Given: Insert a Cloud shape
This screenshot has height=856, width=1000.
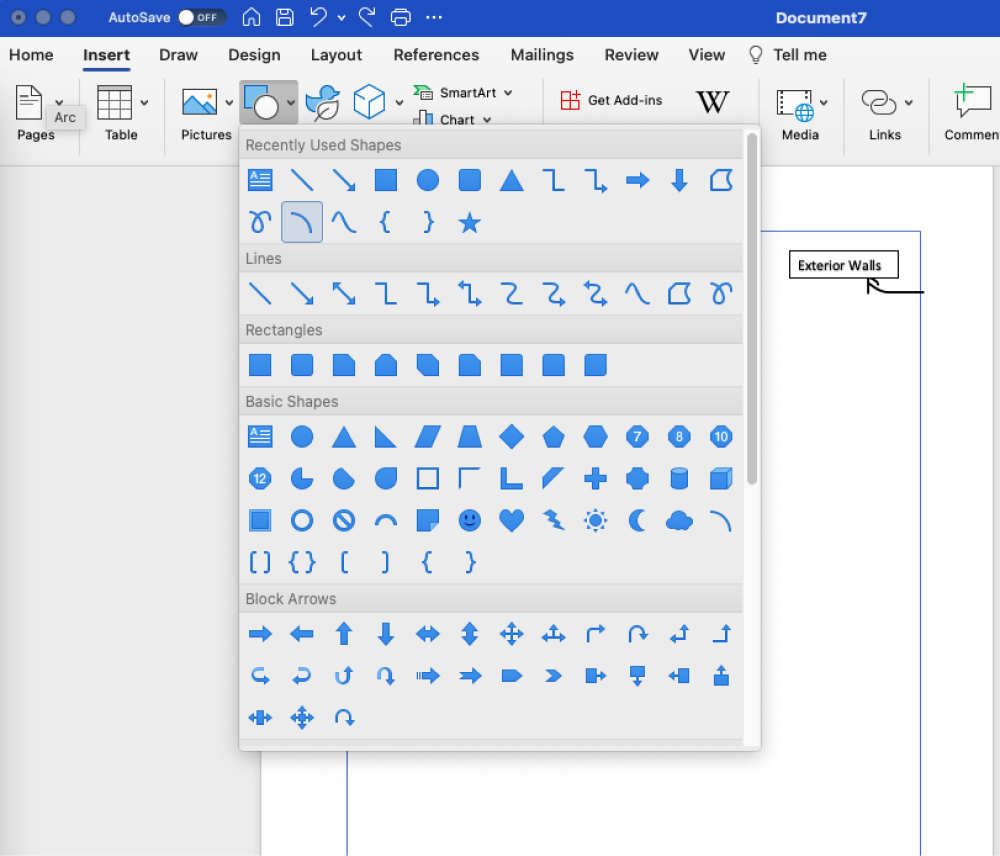Looking at the screenshot, I should [679, 520].
